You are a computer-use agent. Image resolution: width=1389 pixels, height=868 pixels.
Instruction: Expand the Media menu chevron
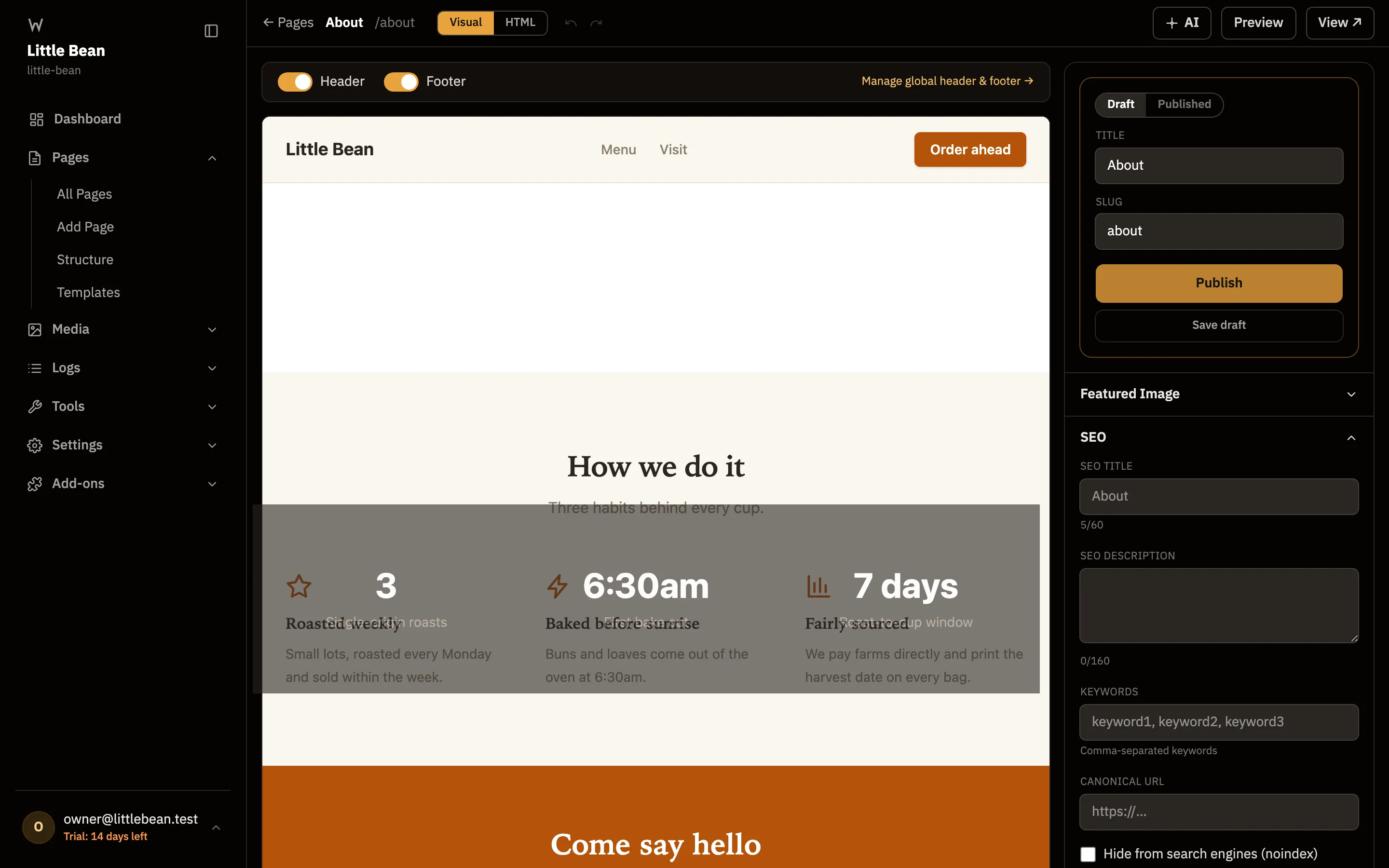point(212,330)
